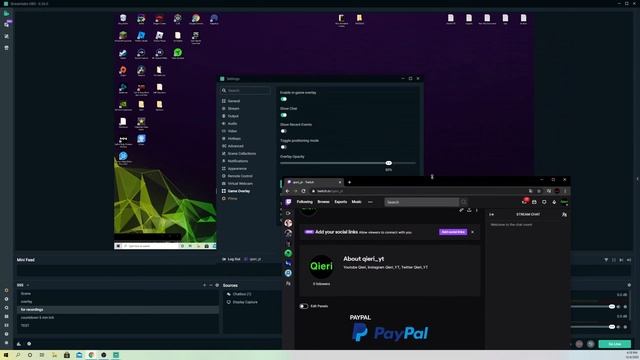Viewport: 640px width, 360px height.
Task: Adjust lower mixer volume slider handle
Action: point(611,327)
